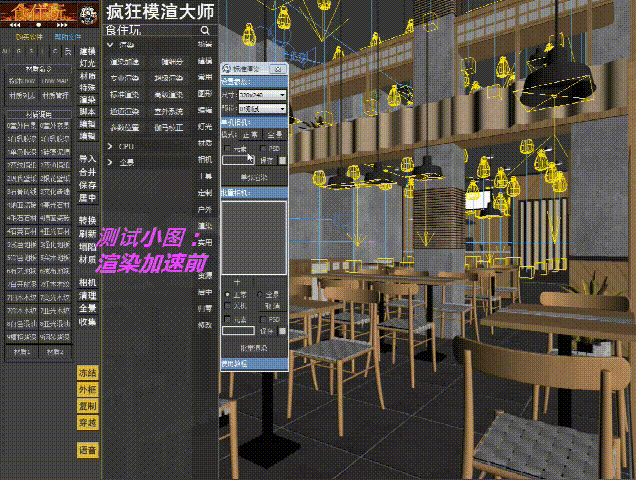
Task: Switch to the 材质2 tab at grid bottom
Action: point(55,352)
